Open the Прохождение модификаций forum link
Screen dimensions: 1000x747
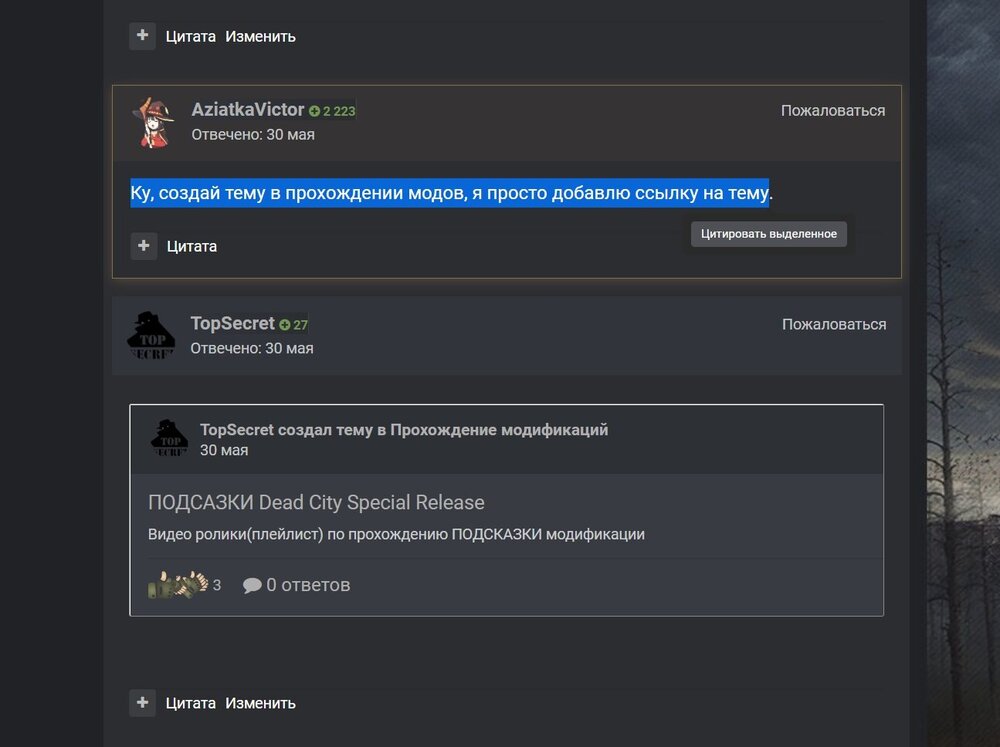pos(499,430)
